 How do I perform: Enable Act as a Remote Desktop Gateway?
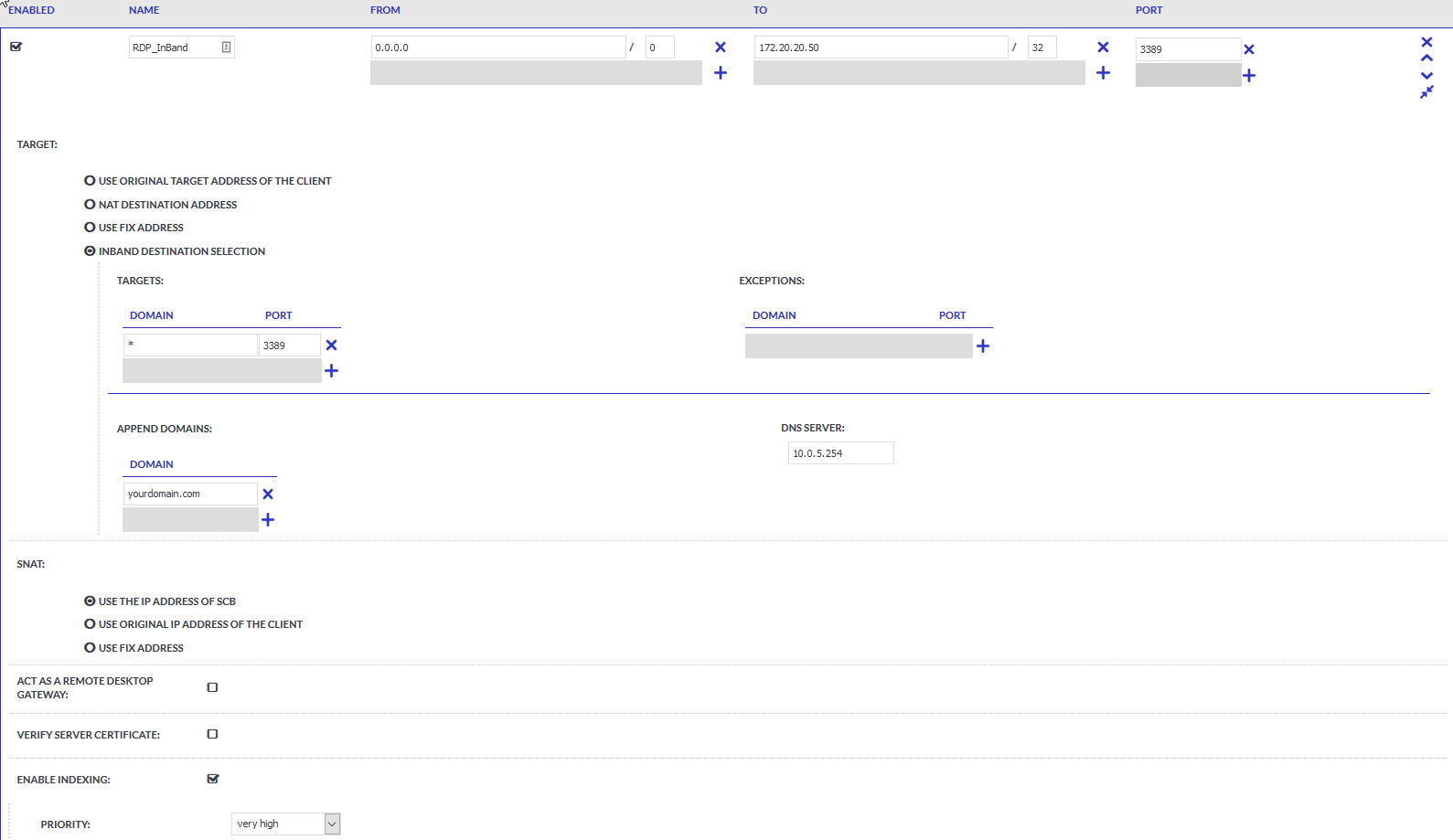[x=212, y=687]
